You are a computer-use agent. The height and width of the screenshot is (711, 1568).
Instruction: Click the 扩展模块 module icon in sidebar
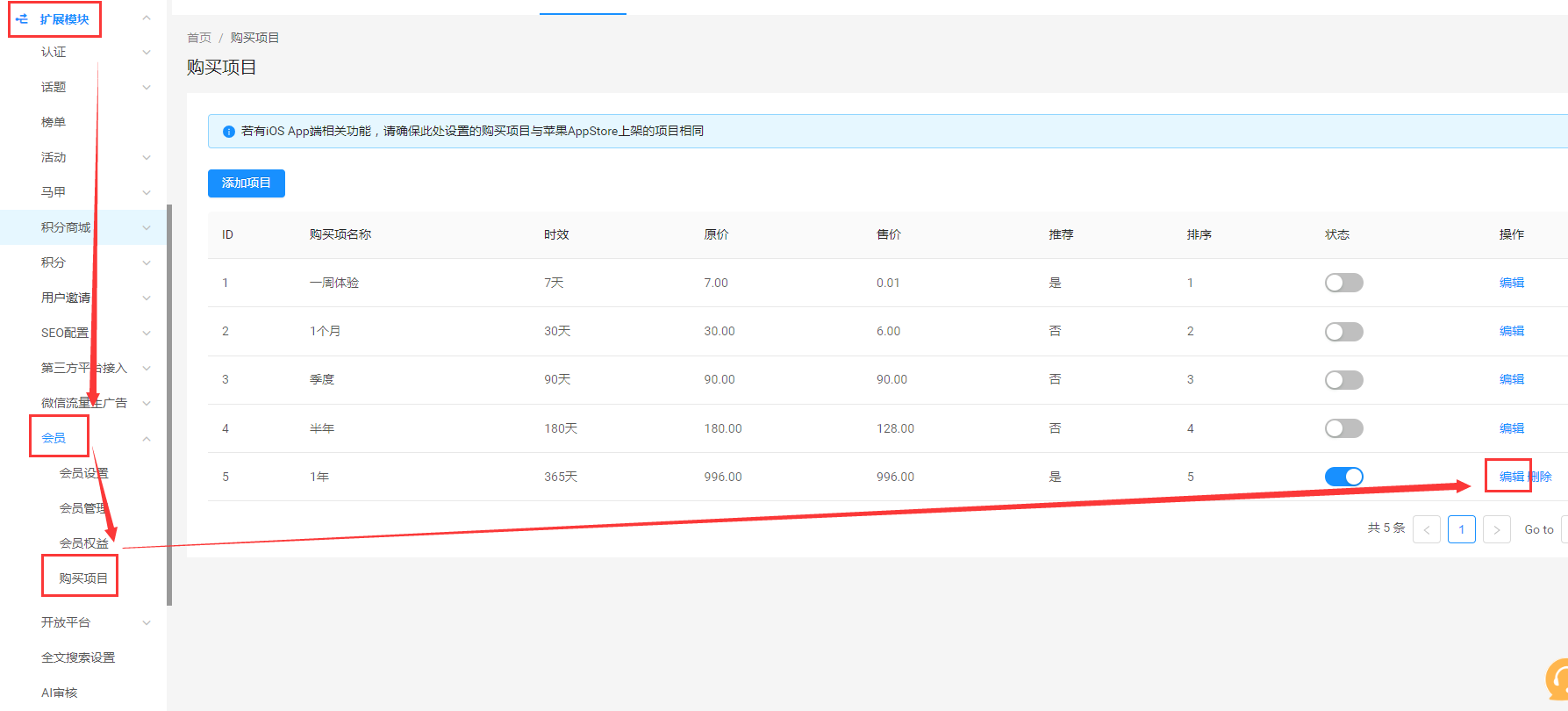pyautogui.click(x=22, y=18)
